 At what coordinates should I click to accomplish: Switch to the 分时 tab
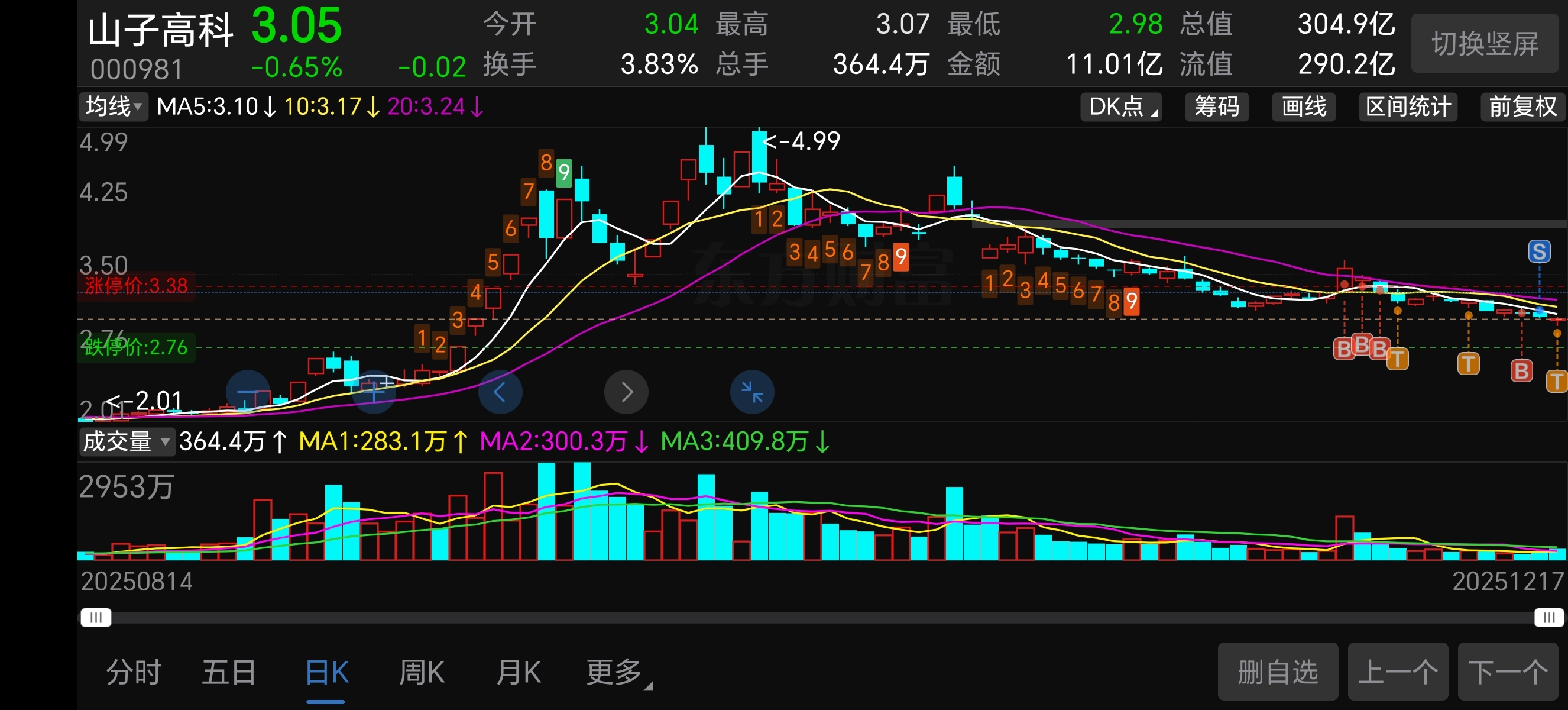pyautogui.click(x=134, y=672)
